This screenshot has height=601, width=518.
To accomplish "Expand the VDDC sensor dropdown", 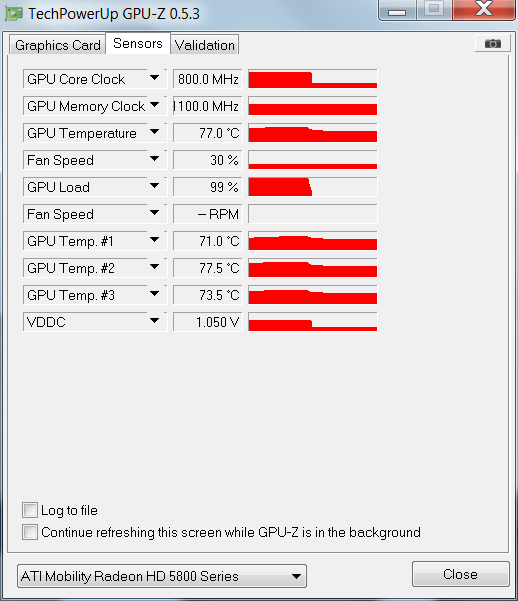I will click(x=155, y=321).
